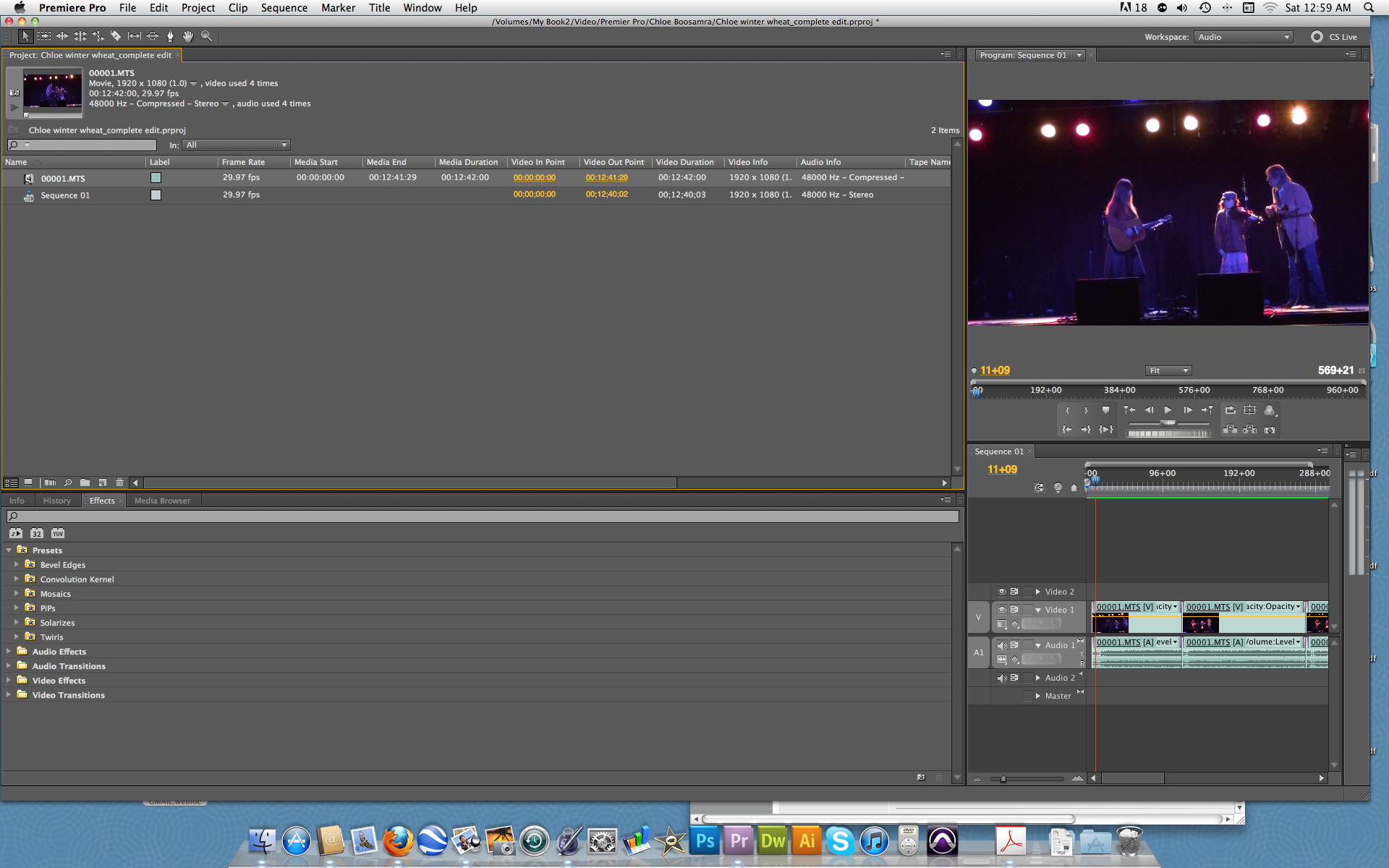1389x868 pixels.
Task: Expand the Video 2 track
Action: pyautogui.click(x=1038, y=592)
